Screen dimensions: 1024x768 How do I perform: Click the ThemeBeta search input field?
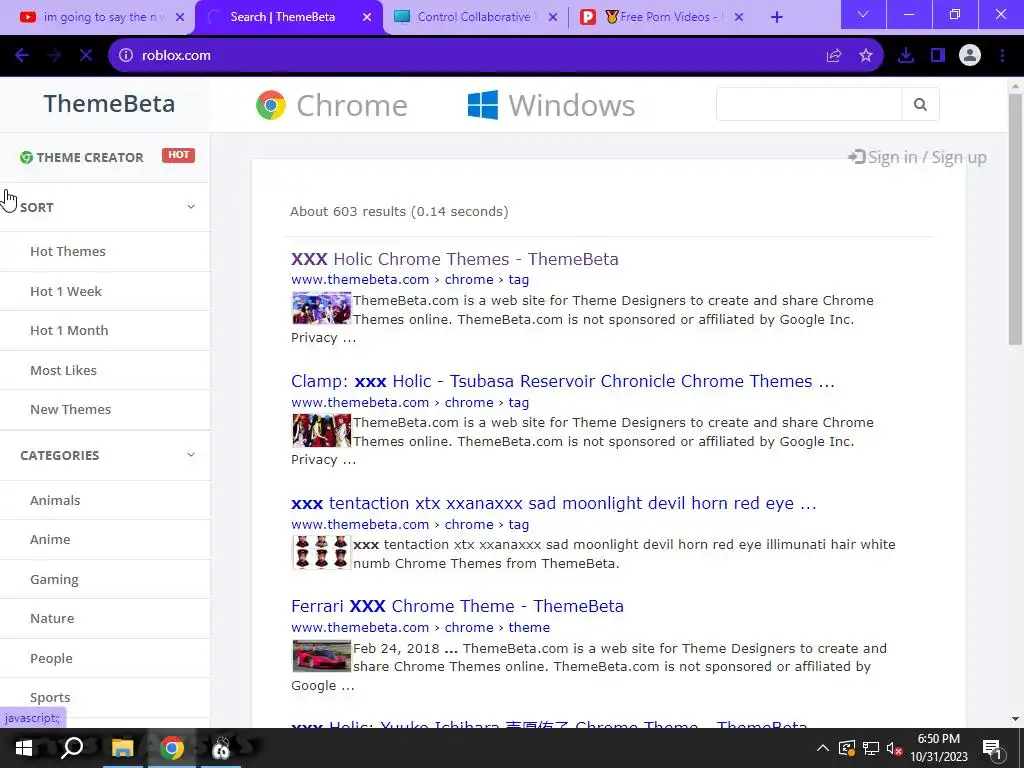808,104
